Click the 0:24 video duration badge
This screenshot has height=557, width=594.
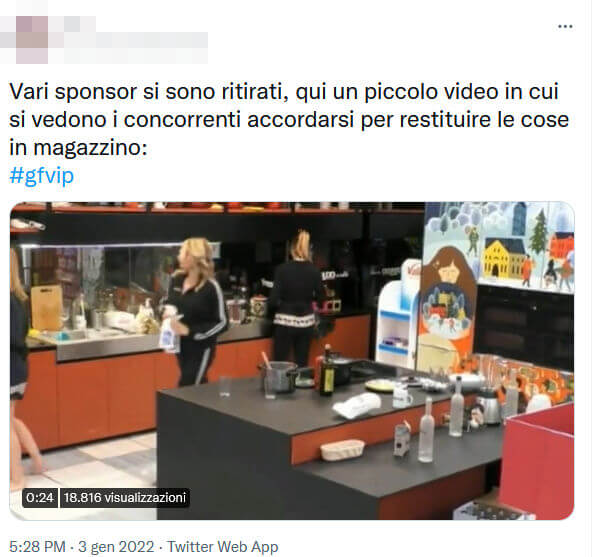point(40,498)
